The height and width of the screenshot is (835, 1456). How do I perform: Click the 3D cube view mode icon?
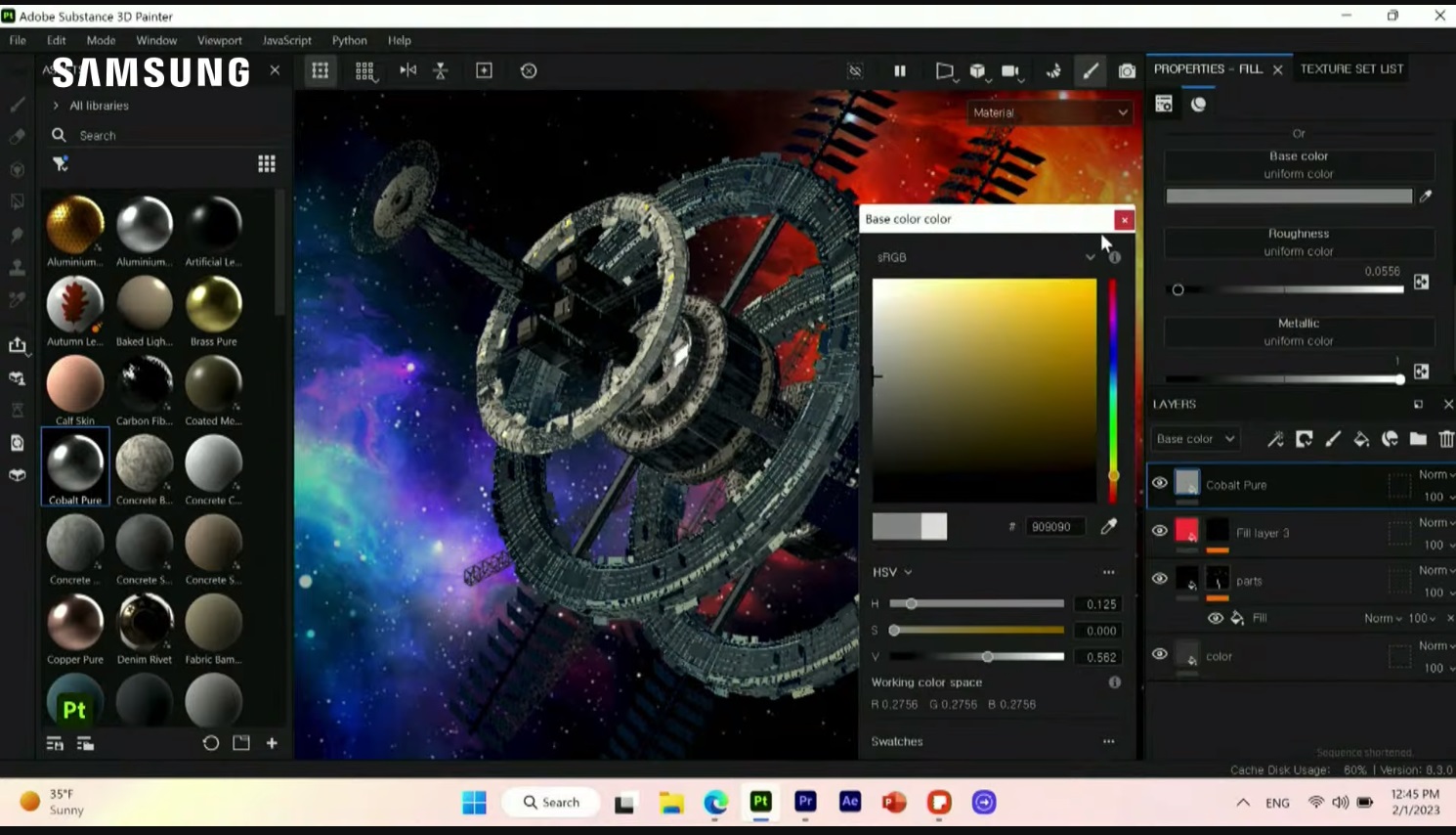[977, 70]
